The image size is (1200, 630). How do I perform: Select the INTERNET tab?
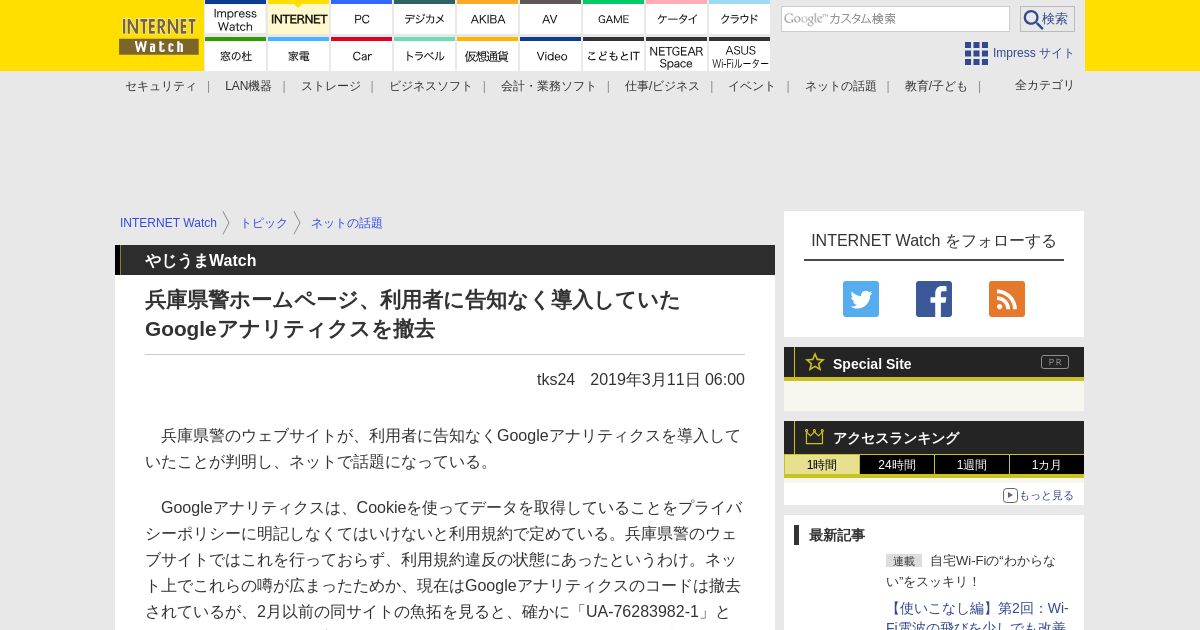click(298, 18)
